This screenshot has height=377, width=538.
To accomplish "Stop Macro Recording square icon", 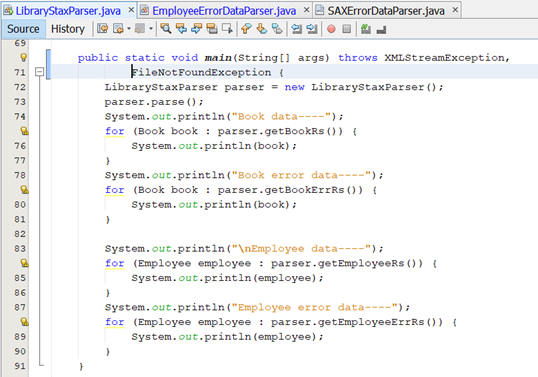I will tap(347, 29).
